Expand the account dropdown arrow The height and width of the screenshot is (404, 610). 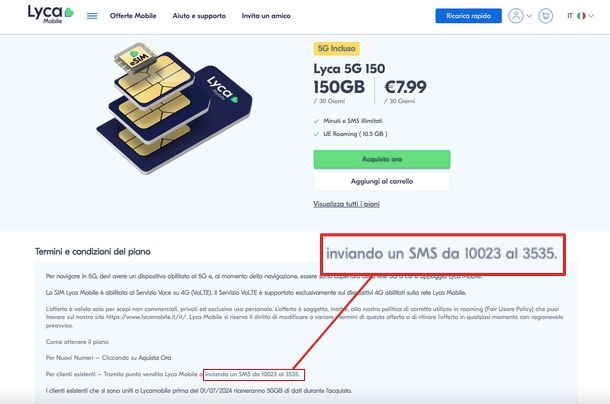(x=527, y=16)
